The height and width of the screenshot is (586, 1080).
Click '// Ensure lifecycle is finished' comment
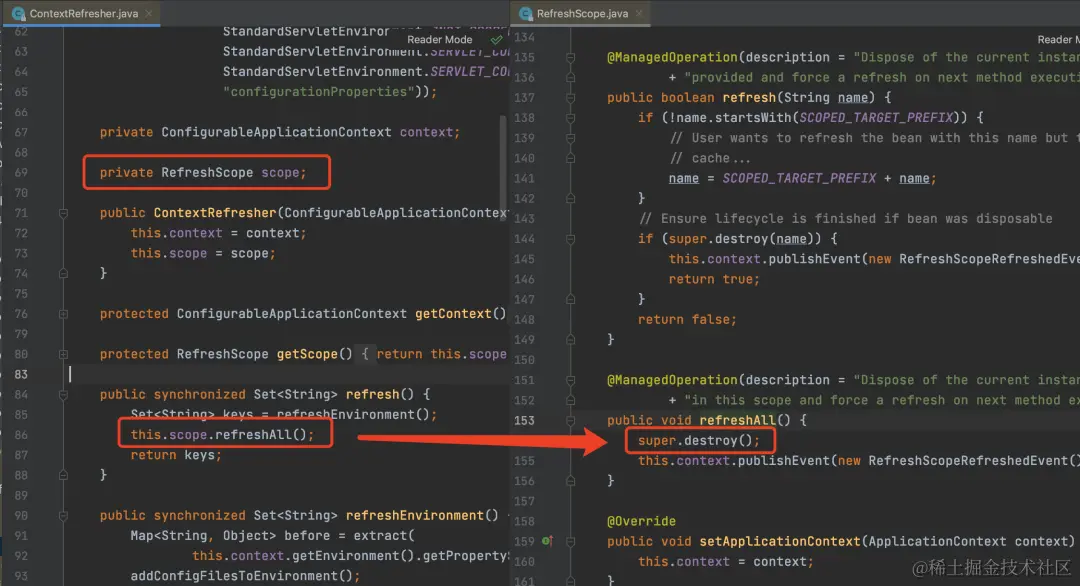click(x=845, y=218)
